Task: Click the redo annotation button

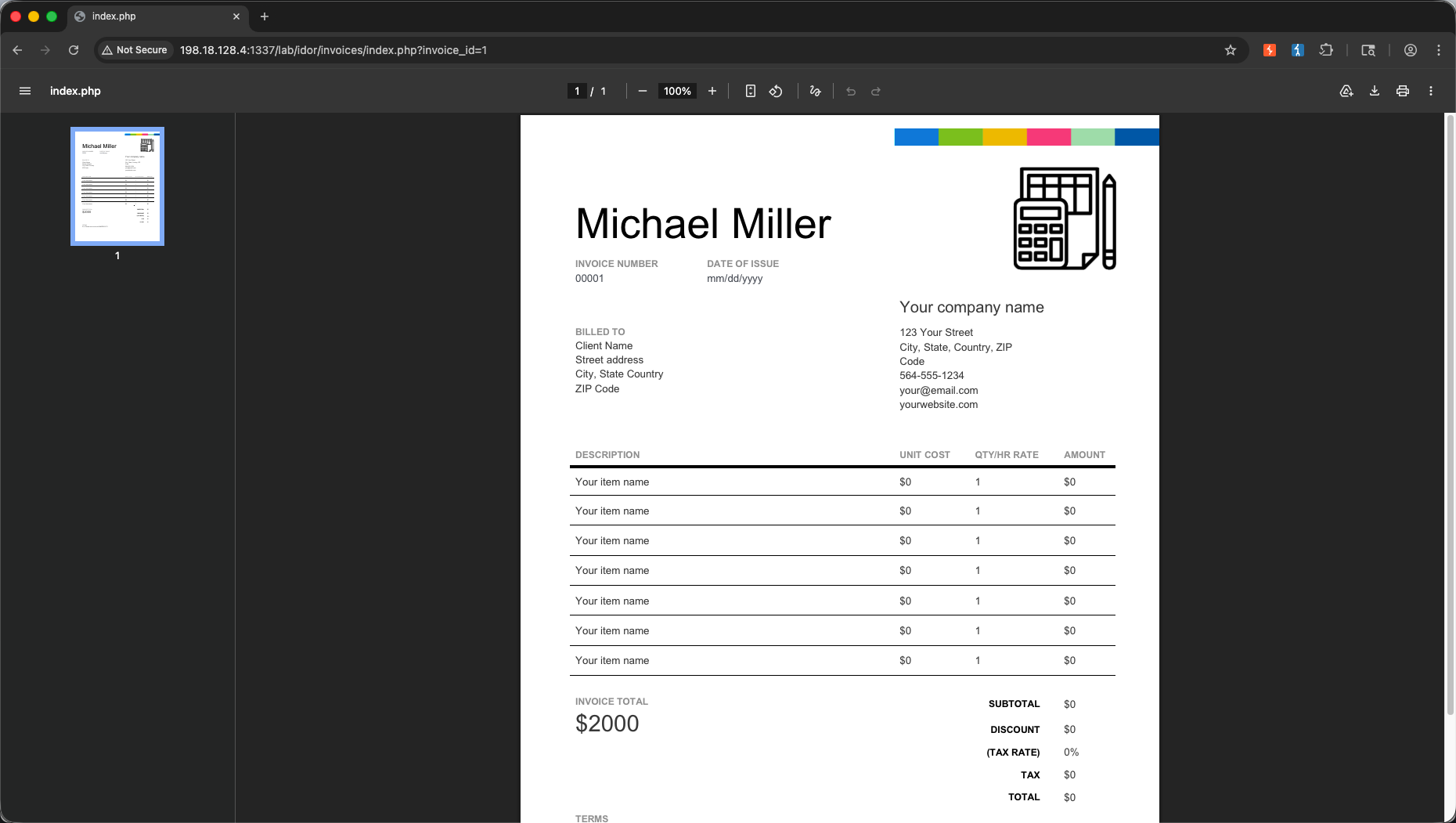Action: pos(876,91)
